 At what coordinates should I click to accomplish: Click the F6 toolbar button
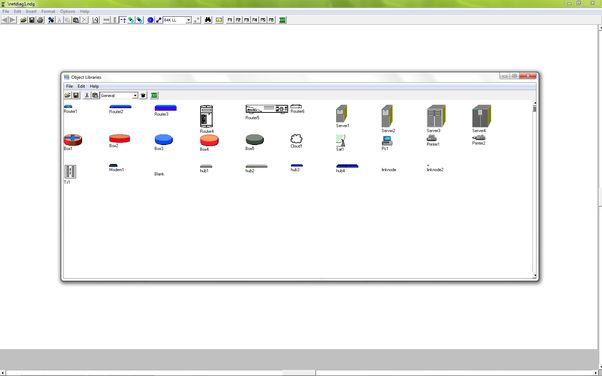tap(271, 20)
